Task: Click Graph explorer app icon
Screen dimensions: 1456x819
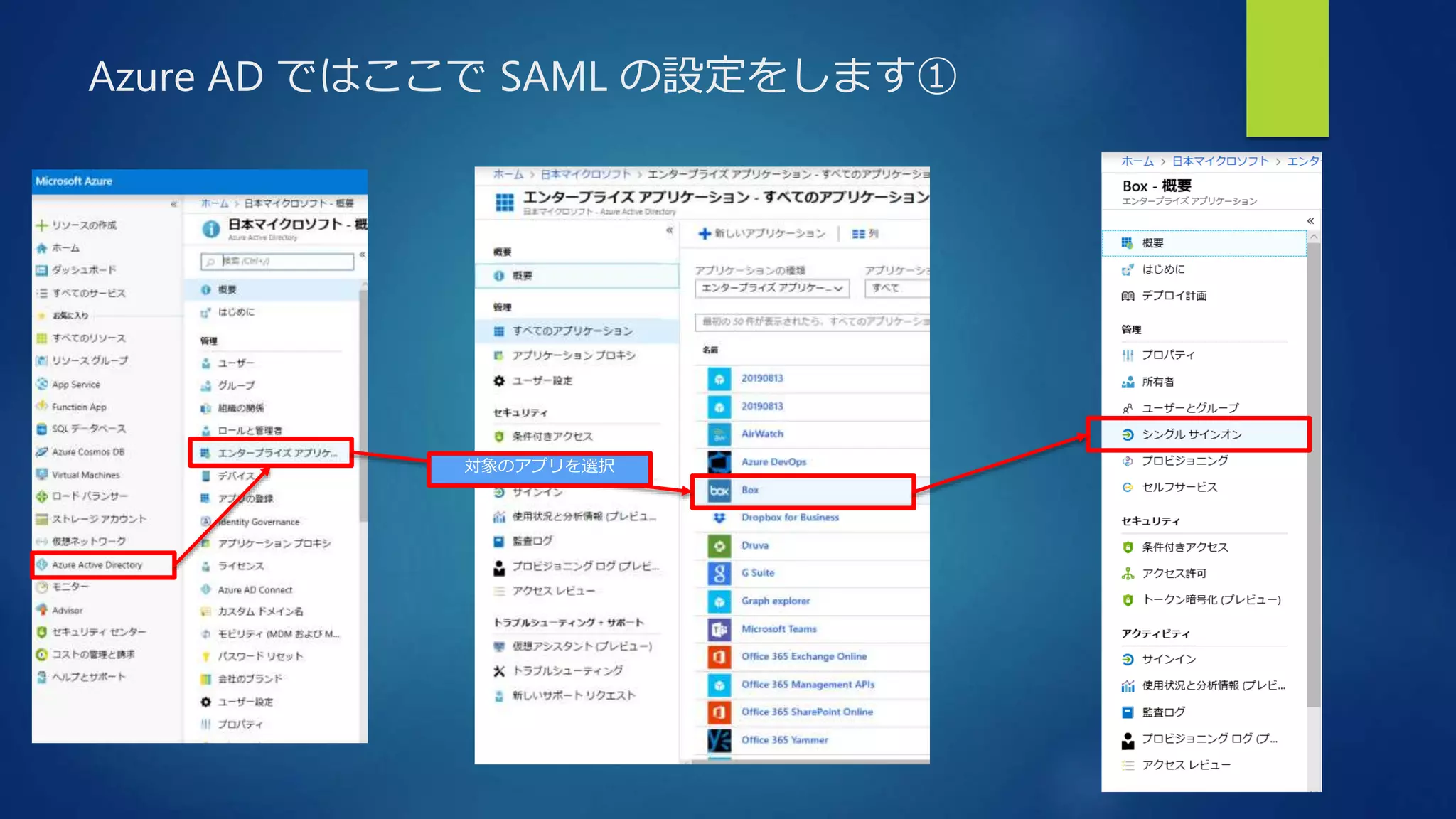Action: pyautogui.click(x=719, y=601)
